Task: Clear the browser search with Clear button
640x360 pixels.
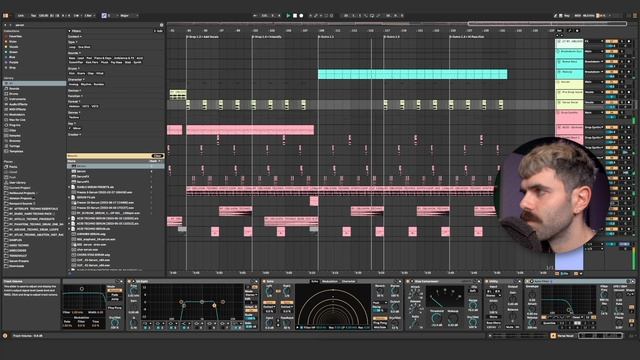Action: pyautogui.click(x=157, y=156)
